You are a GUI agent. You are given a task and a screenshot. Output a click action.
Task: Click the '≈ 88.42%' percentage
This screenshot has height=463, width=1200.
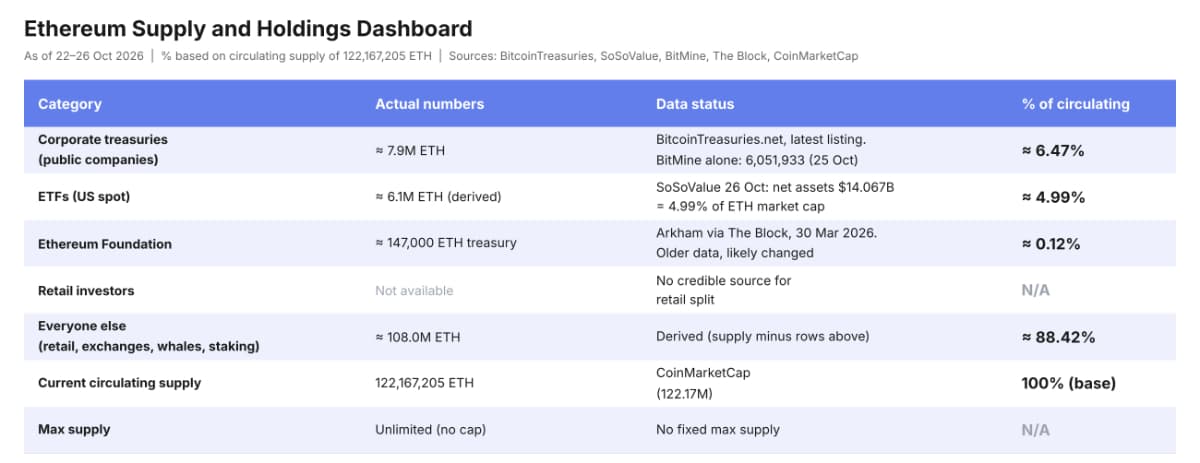(x=1058, y=337)
